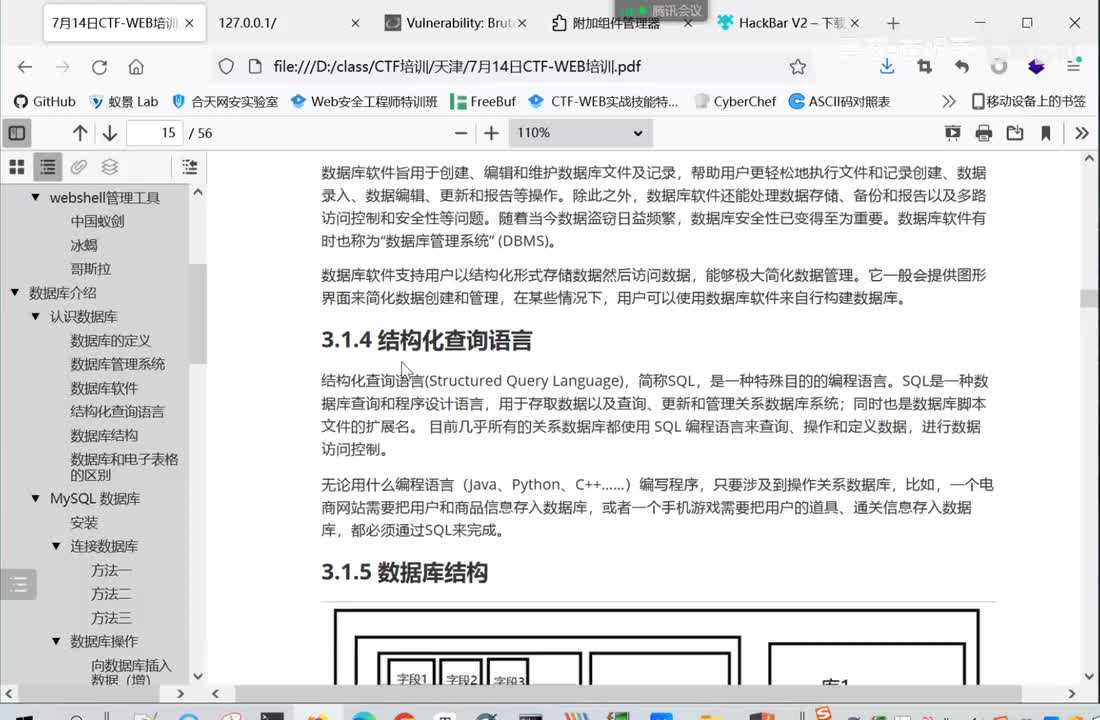The image size is (1100, 720).
Task: Open 安装 outline entry
Action: point(83,523)
